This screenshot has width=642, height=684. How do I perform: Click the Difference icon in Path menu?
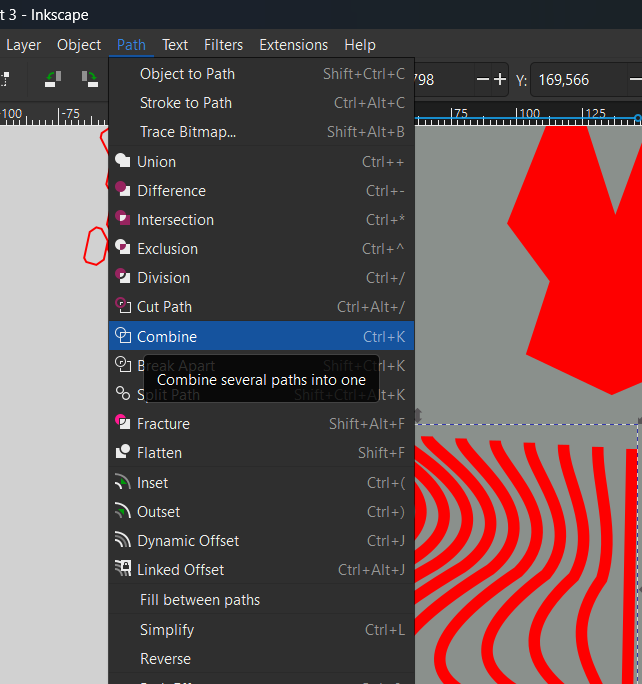click(x=123, y=190)
